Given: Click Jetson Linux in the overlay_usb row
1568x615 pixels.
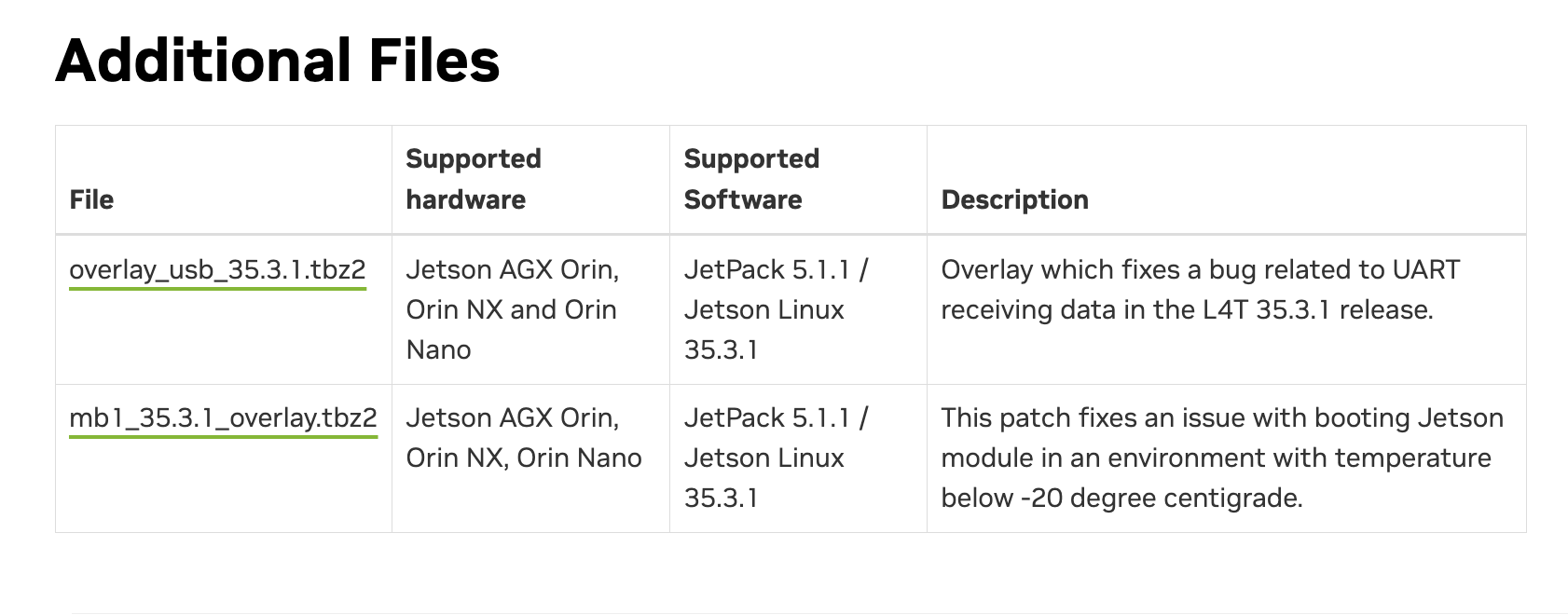Looking at the screenshot, I should [763, 309].
